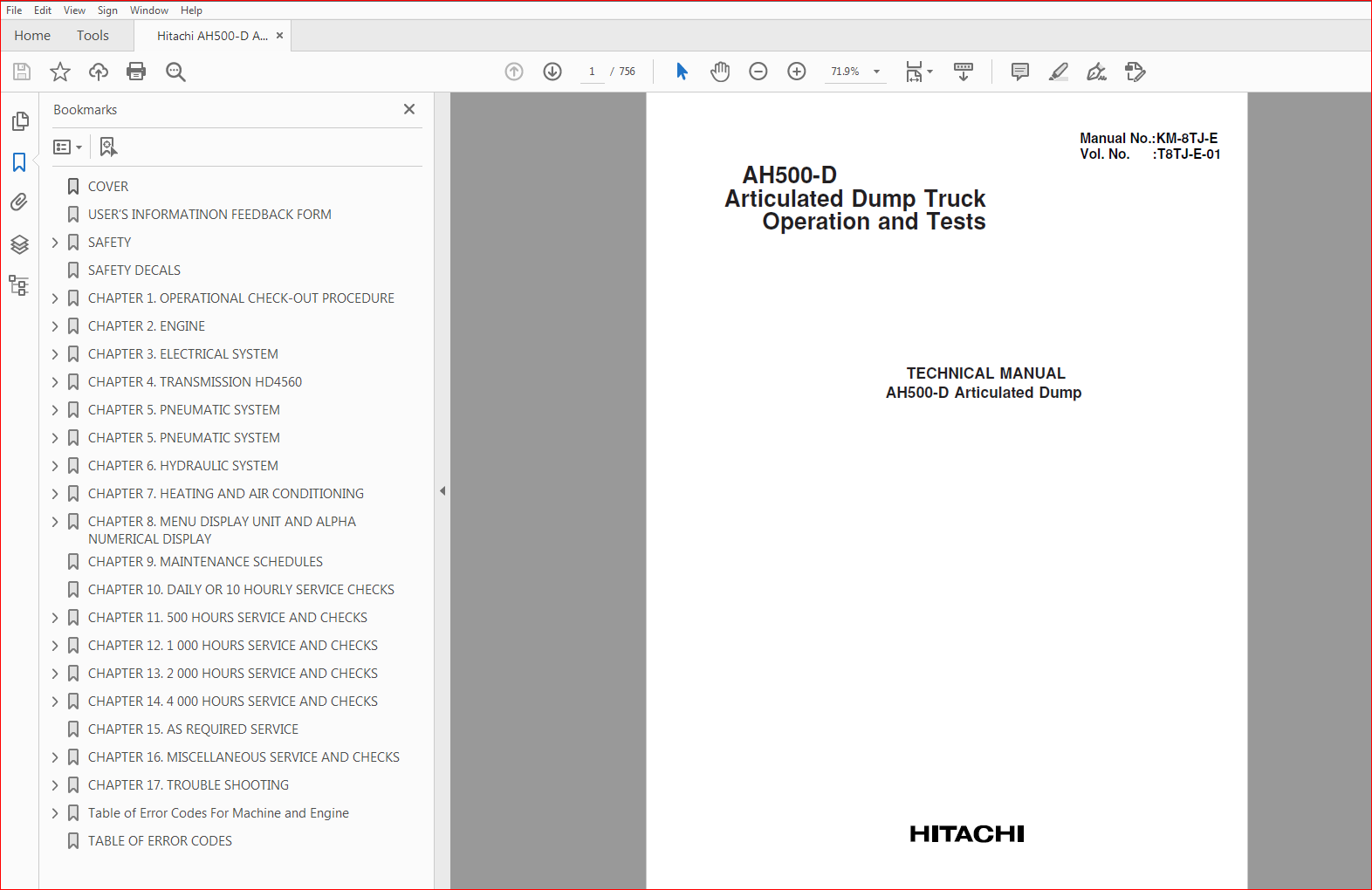The image size is (1372, 890).
Task: Go to TABLE OF ERROR CODES bookmark
Action: click(160, 841)
